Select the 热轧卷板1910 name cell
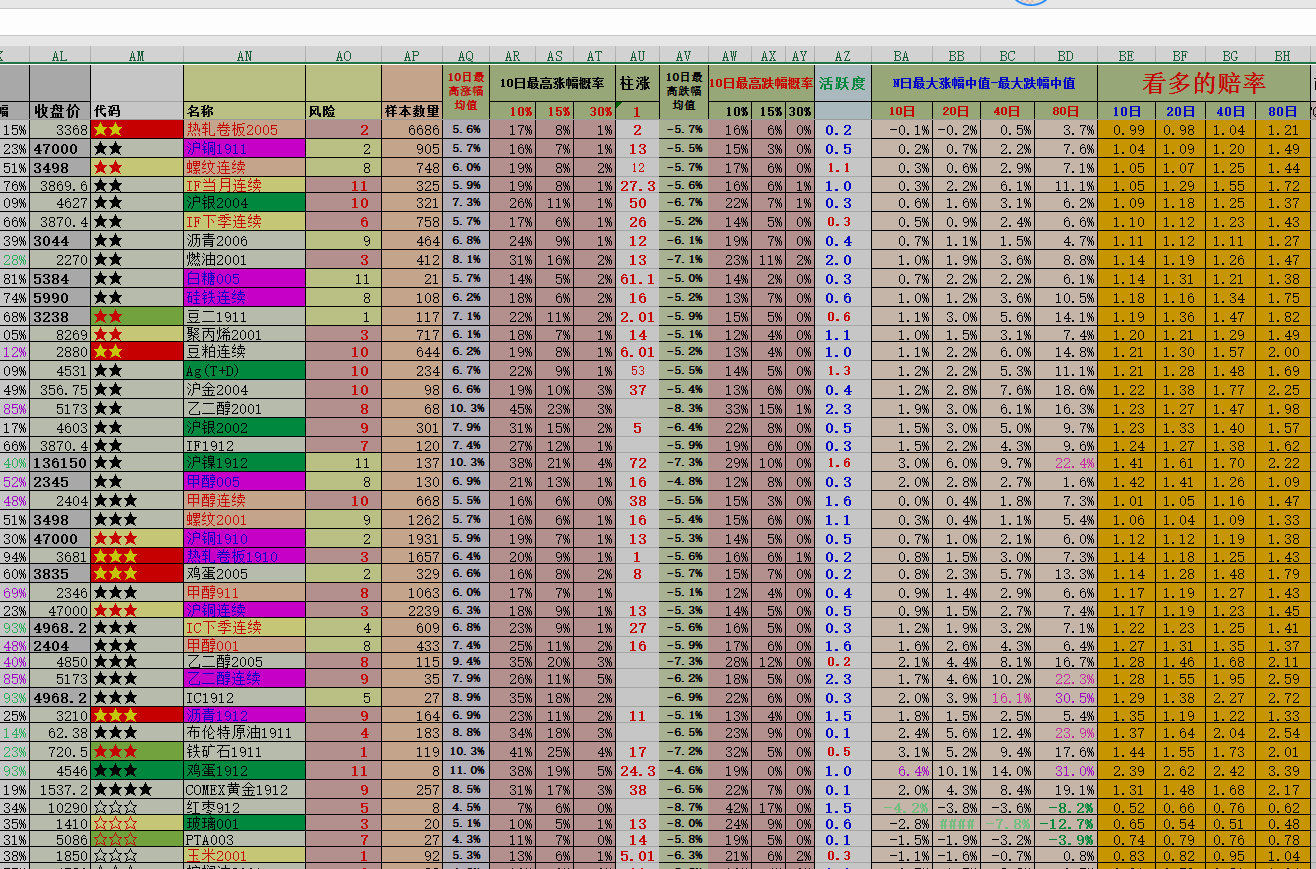 point(244,557)
